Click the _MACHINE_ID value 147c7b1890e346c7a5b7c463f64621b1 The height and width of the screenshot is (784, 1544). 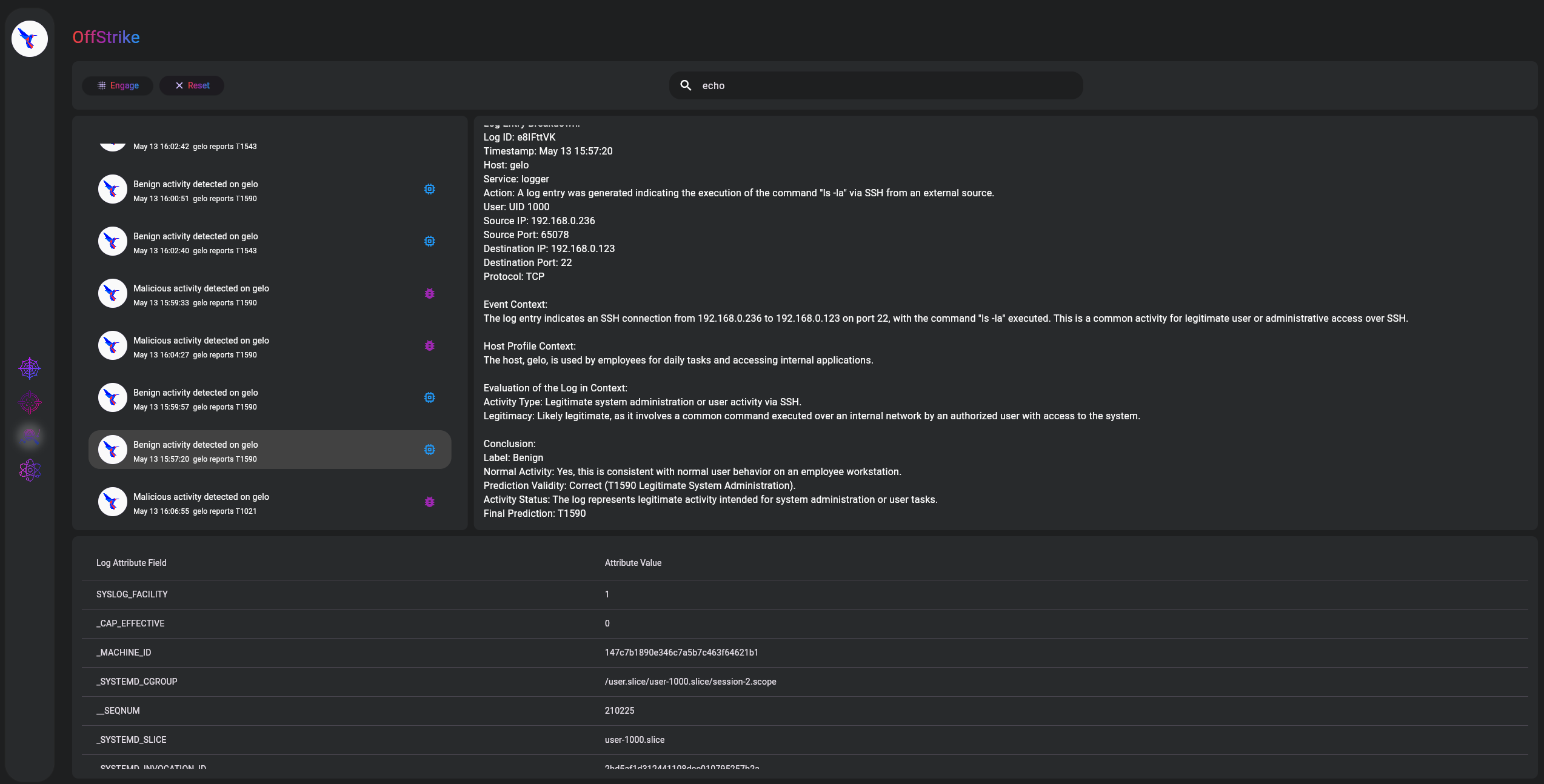click(681, 653)
